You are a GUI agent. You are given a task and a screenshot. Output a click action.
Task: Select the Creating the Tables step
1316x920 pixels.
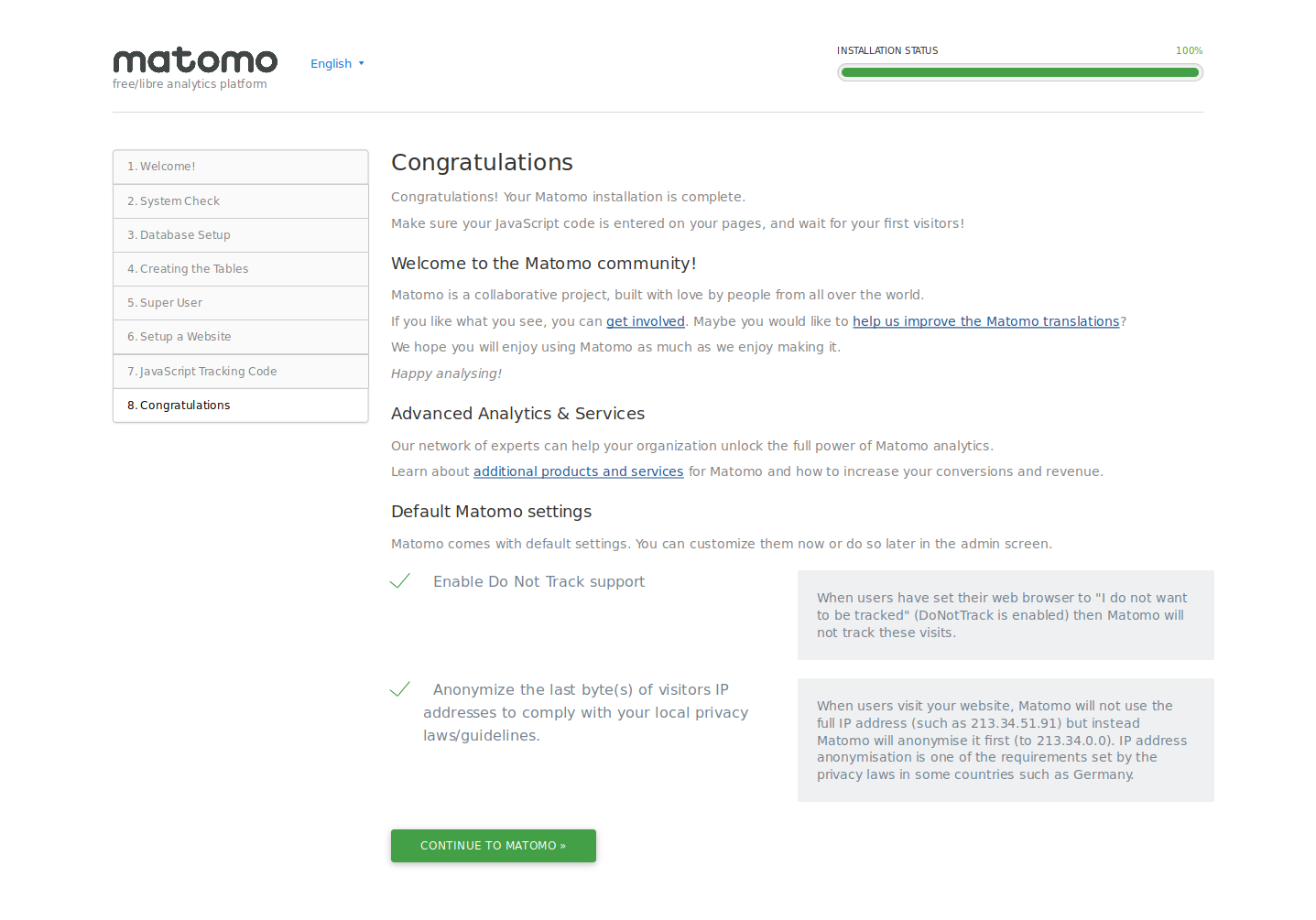pos(240,269)
